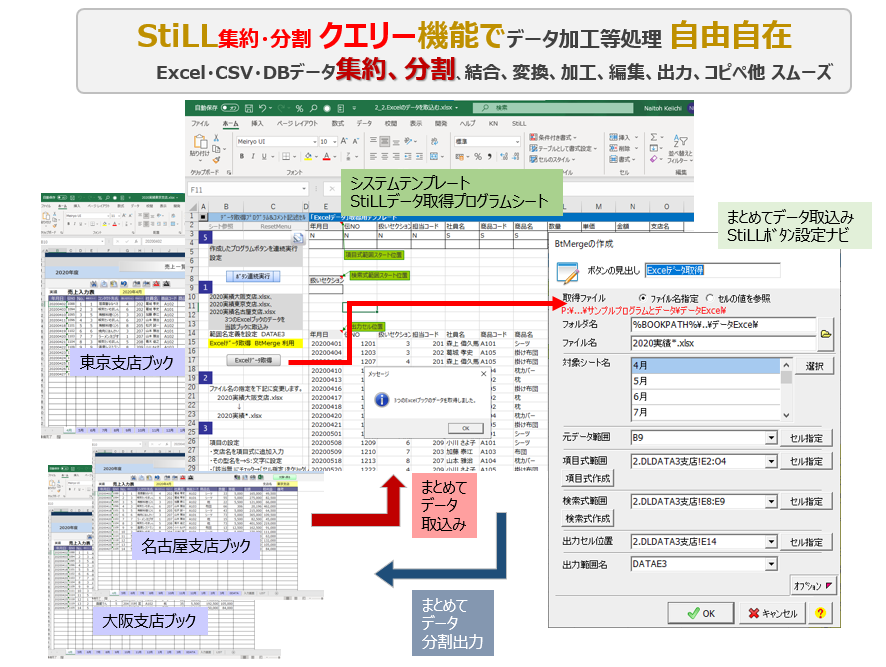
Task: Open the 検索式範囲 dropdown arrow
Action: tap(771, 501)
